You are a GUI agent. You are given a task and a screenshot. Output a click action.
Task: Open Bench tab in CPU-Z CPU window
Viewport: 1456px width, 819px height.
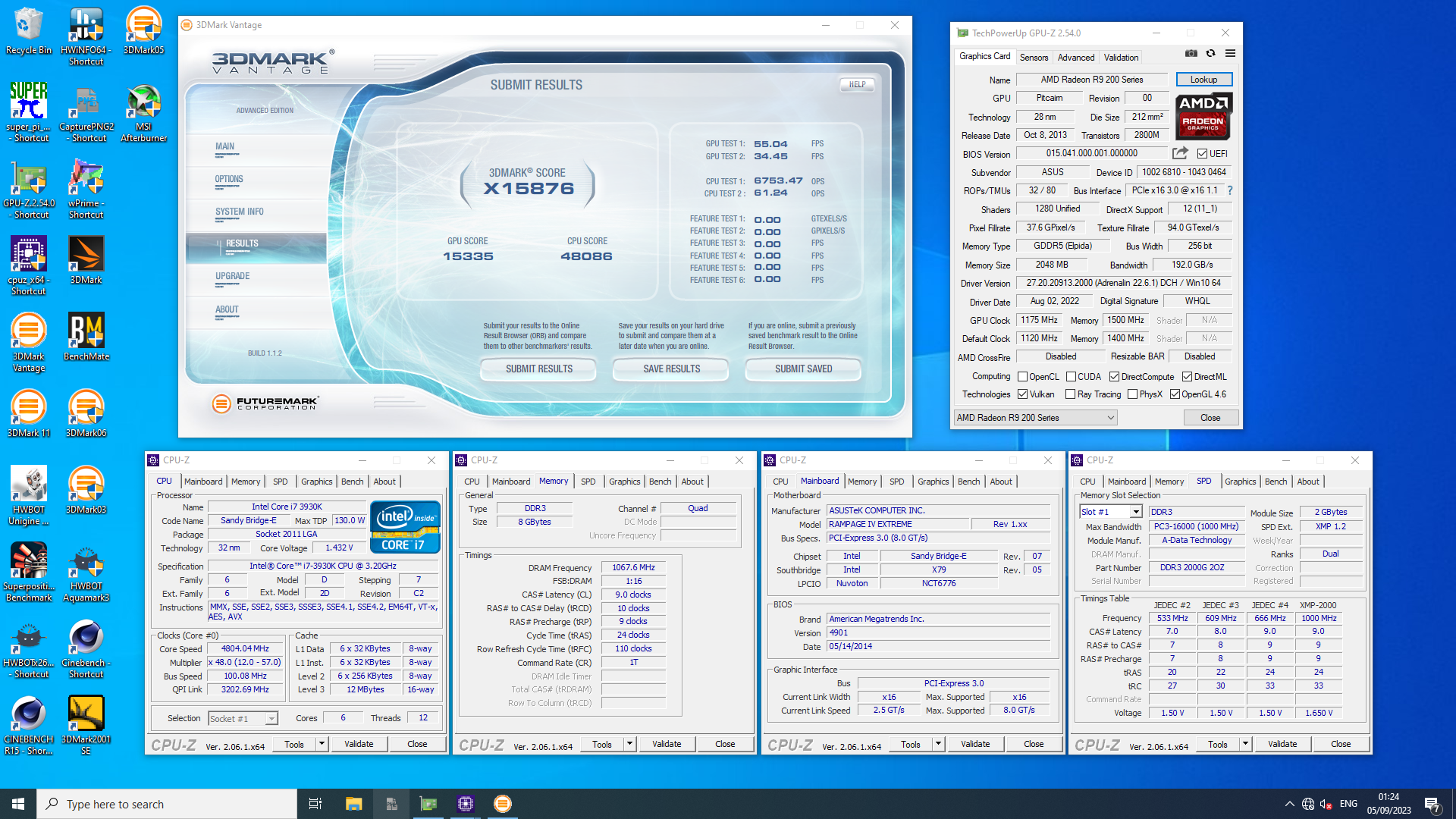tap(352, 482)
